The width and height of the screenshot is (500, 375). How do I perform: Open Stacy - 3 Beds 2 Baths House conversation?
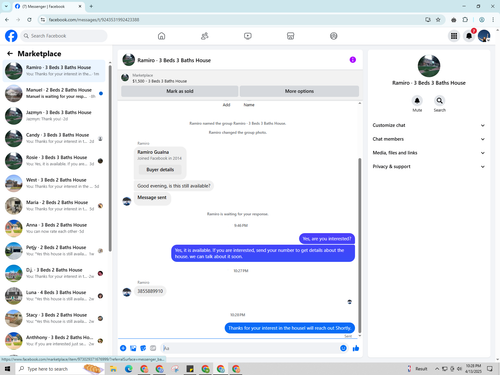point(54,318)
